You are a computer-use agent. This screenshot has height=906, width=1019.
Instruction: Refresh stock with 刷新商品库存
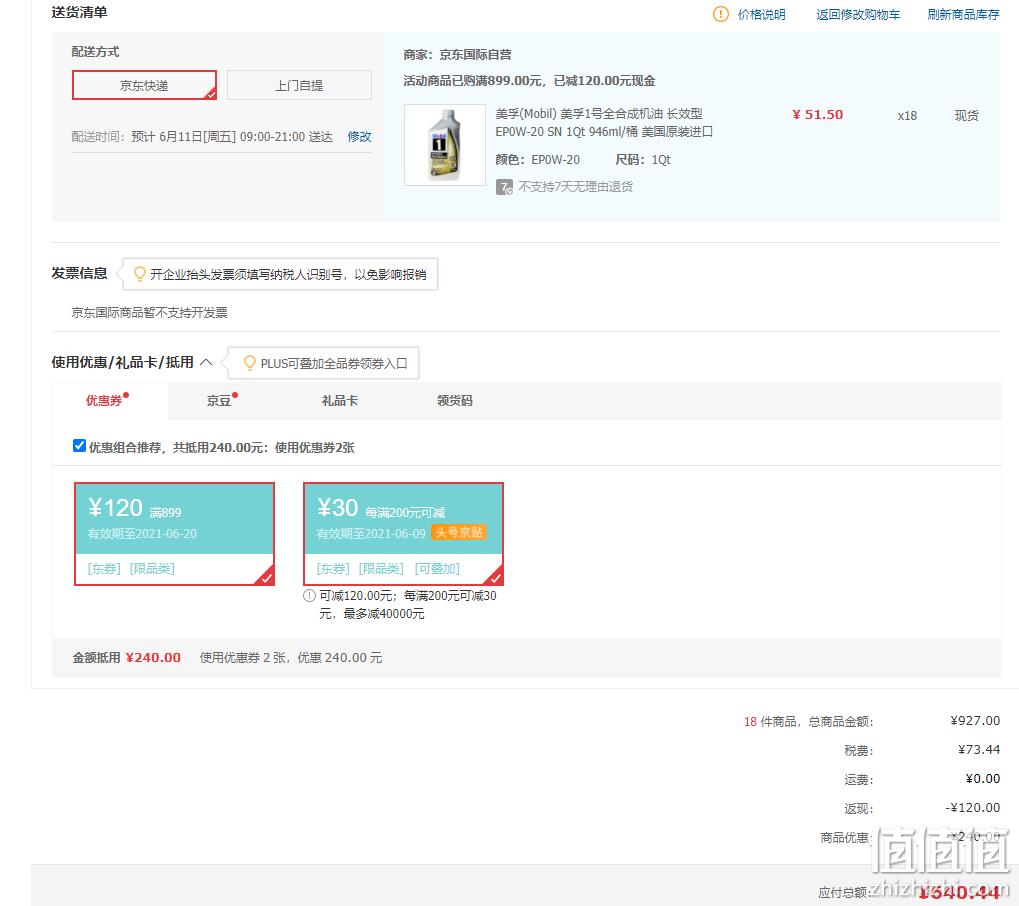(x=963, y=14)
